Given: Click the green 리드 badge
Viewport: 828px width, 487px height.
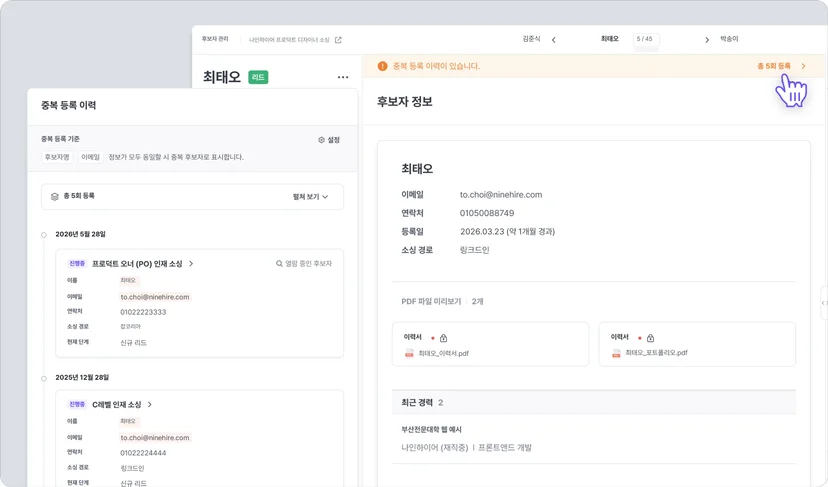Looking at the screenshot, I should 258,77.
